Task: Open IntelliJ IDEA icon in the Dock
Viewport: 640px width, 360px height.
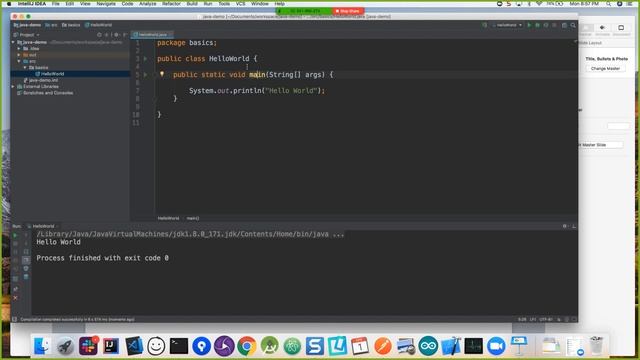Action: pyautogui.click(x=111, y=346)
